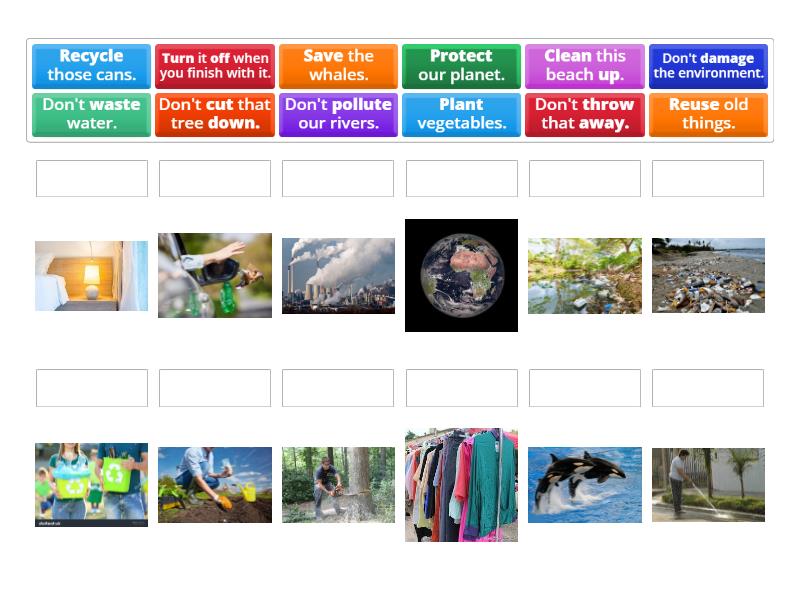Click the empty answer box above the orcas image
Image resolution: width=800 pixels, height=600 pixels.
tap(584, 388)
